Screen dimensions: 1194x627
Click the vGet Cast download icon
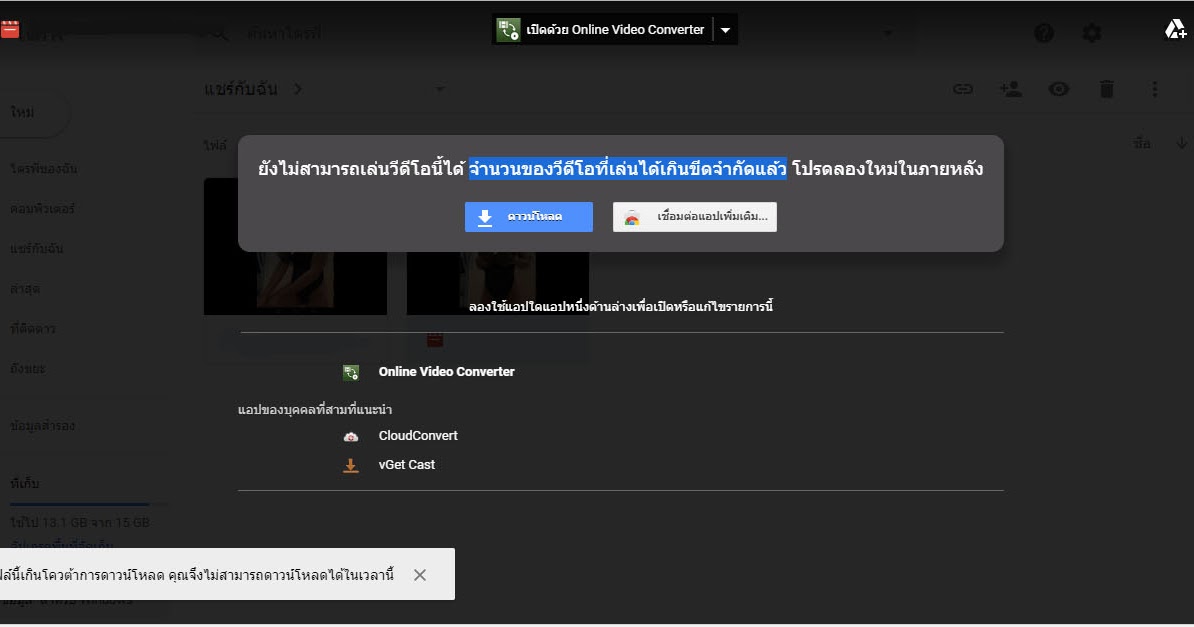[x=350, y=465]
